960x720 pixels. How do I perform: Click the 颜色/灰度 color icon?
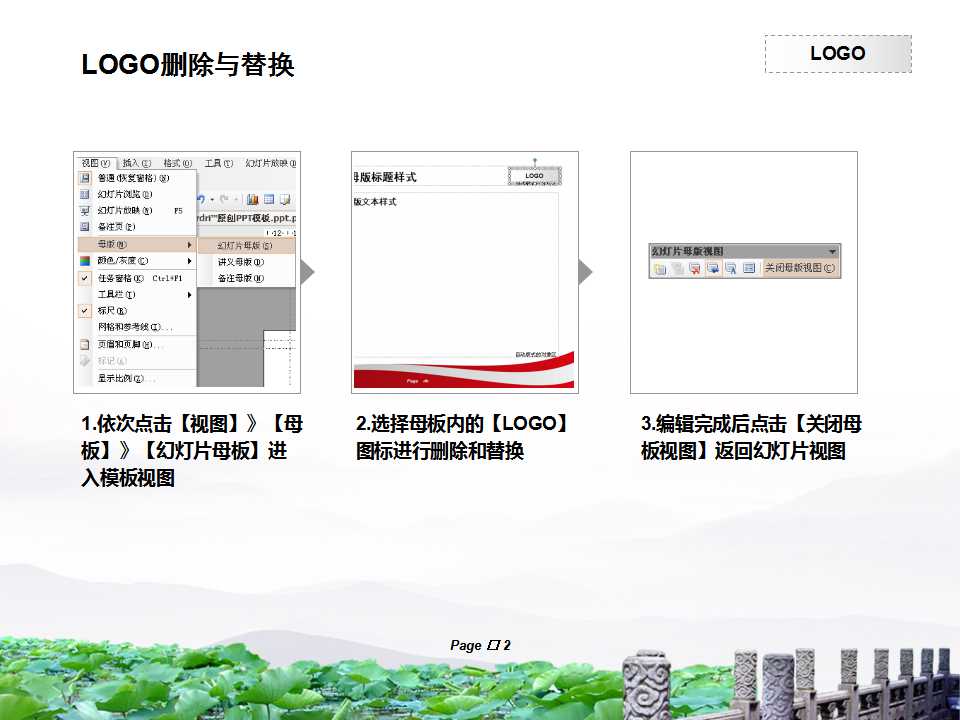point(84,260)
